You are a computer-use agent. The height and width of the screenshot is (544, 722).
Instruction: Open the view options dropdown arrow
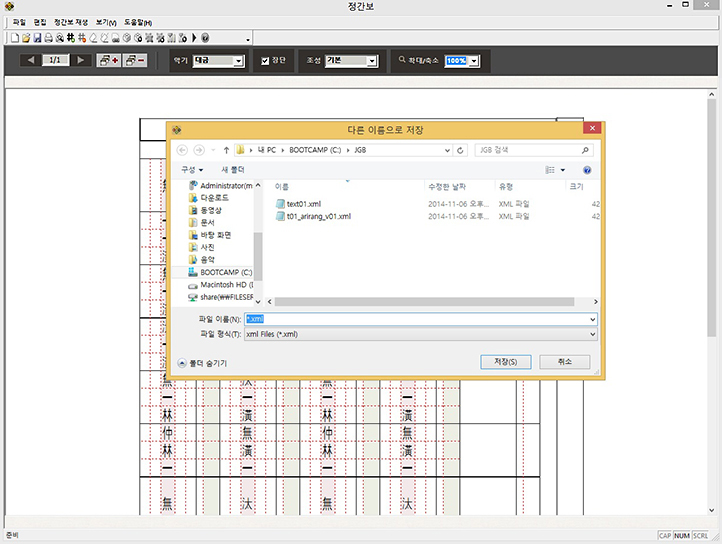pyautogui.click(x=563, y=170)
